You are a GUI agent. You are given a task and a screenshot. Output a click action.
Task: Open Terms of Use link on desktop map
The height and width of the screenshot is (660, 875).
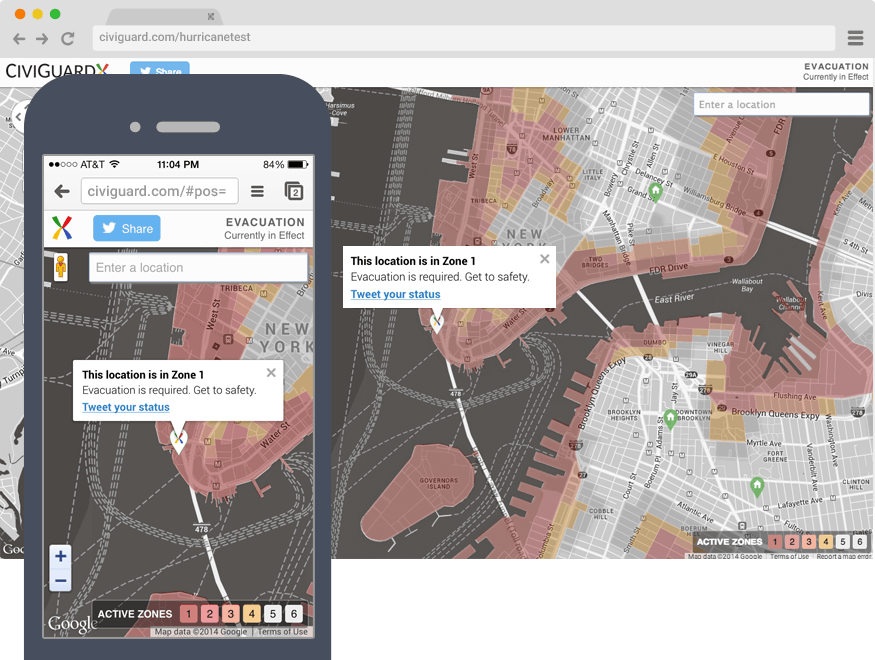pyautogui.click(x=789, y=556)
